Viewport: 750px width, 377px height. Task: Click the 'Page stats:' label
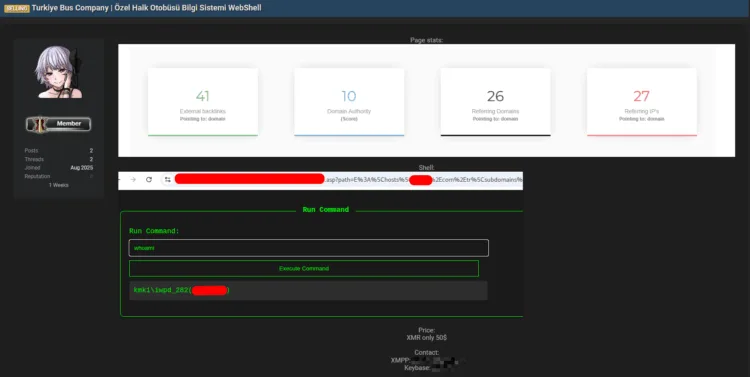[427, 40]
